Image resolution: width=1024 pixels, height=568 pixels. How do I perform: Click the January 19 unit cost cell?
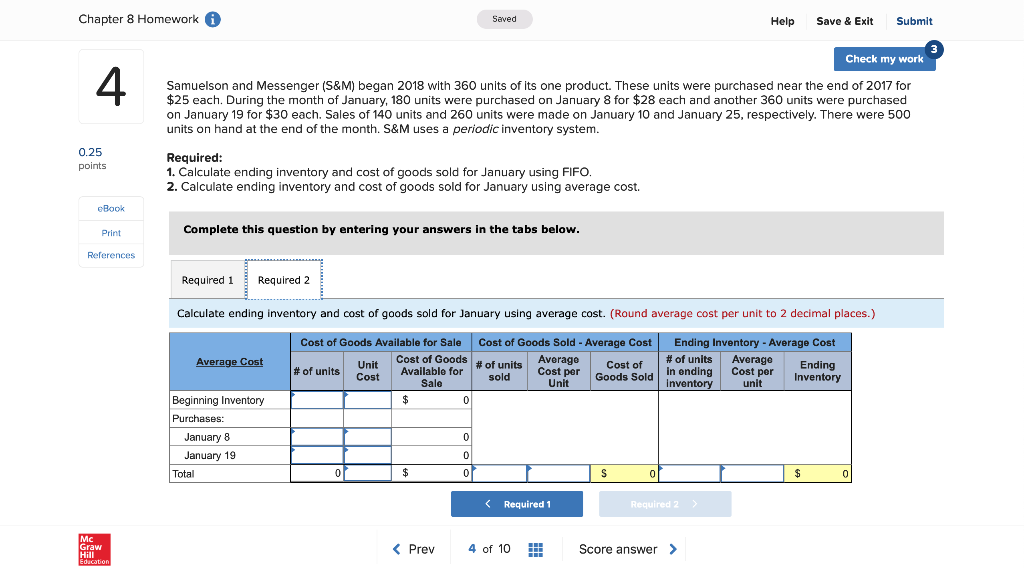[368, 455]
